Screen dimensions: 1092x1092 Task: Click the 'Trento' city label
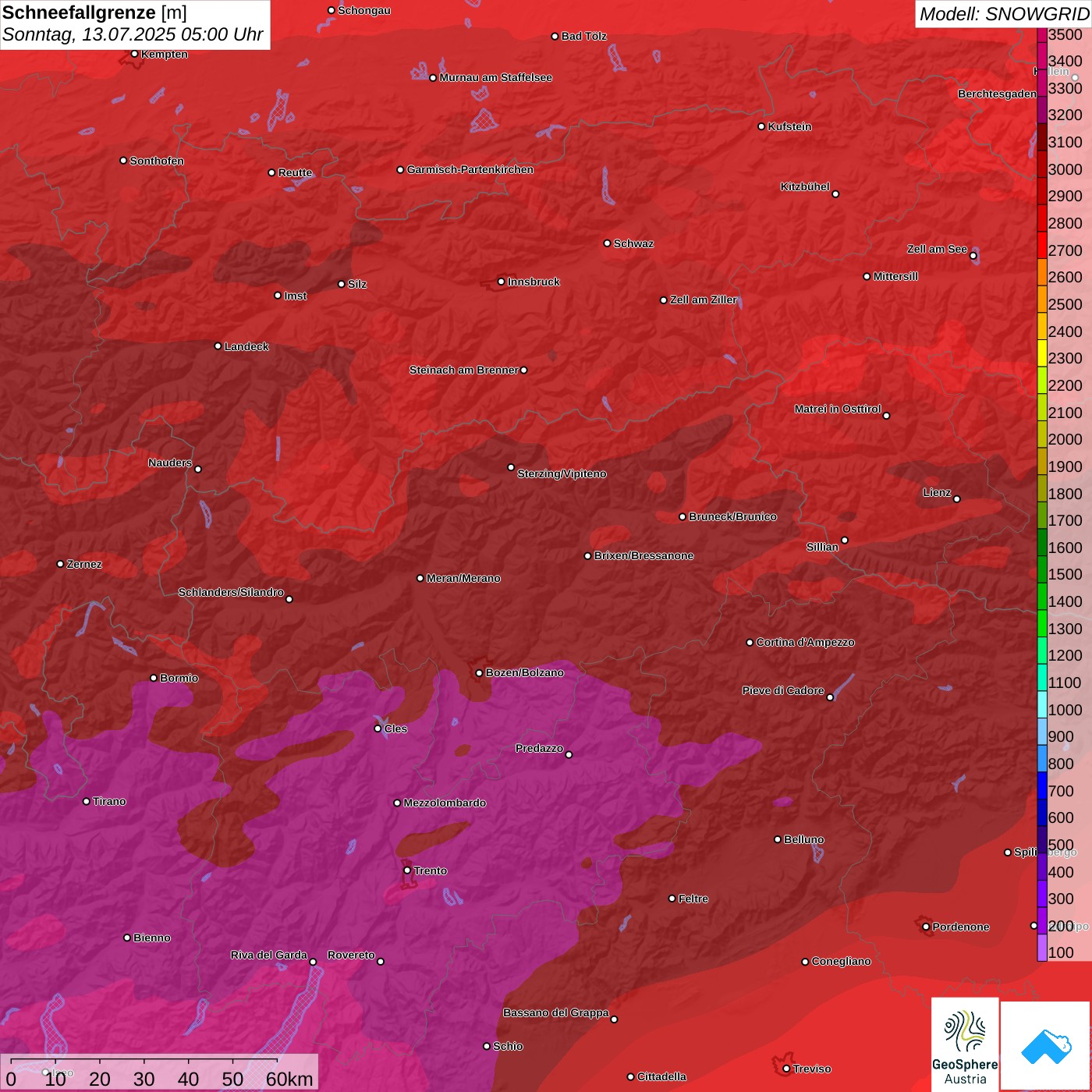[430, 870]
